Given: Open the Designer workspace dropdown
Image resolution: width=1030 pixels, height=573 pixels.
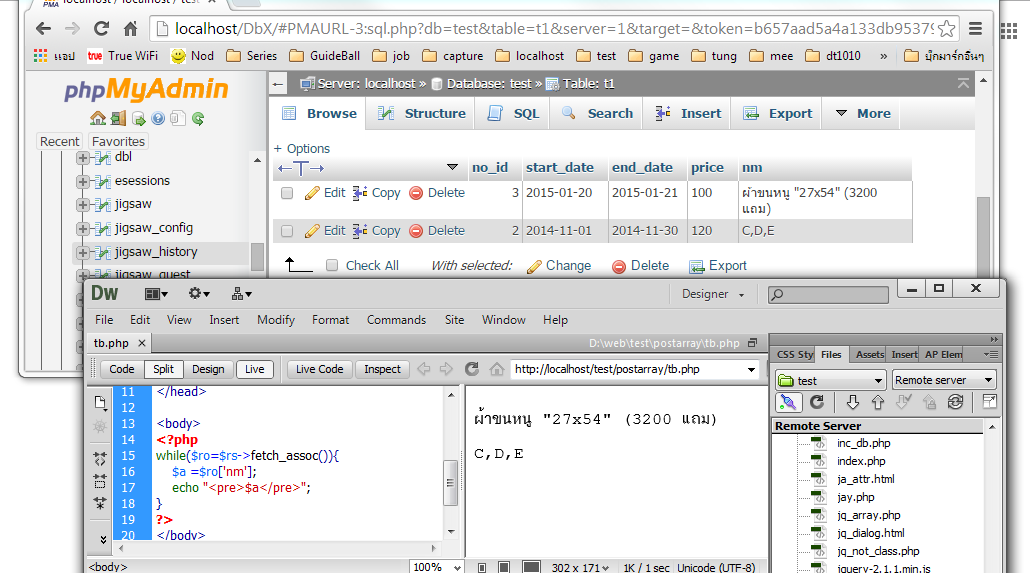Looking at the screenshot, I should click(x=713, y=294).
